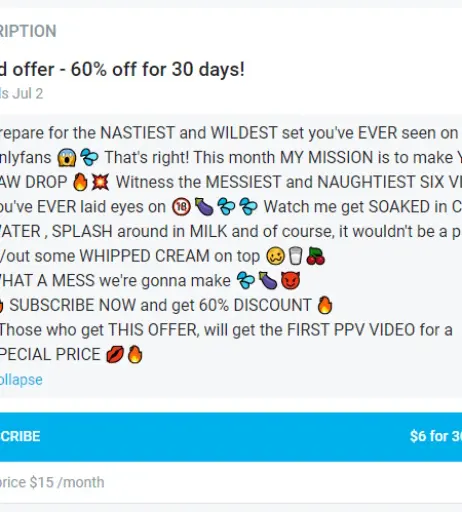Click the fire emoji next to the lips
The height and width of the screenshot is (512, 462).
(135, 354)
